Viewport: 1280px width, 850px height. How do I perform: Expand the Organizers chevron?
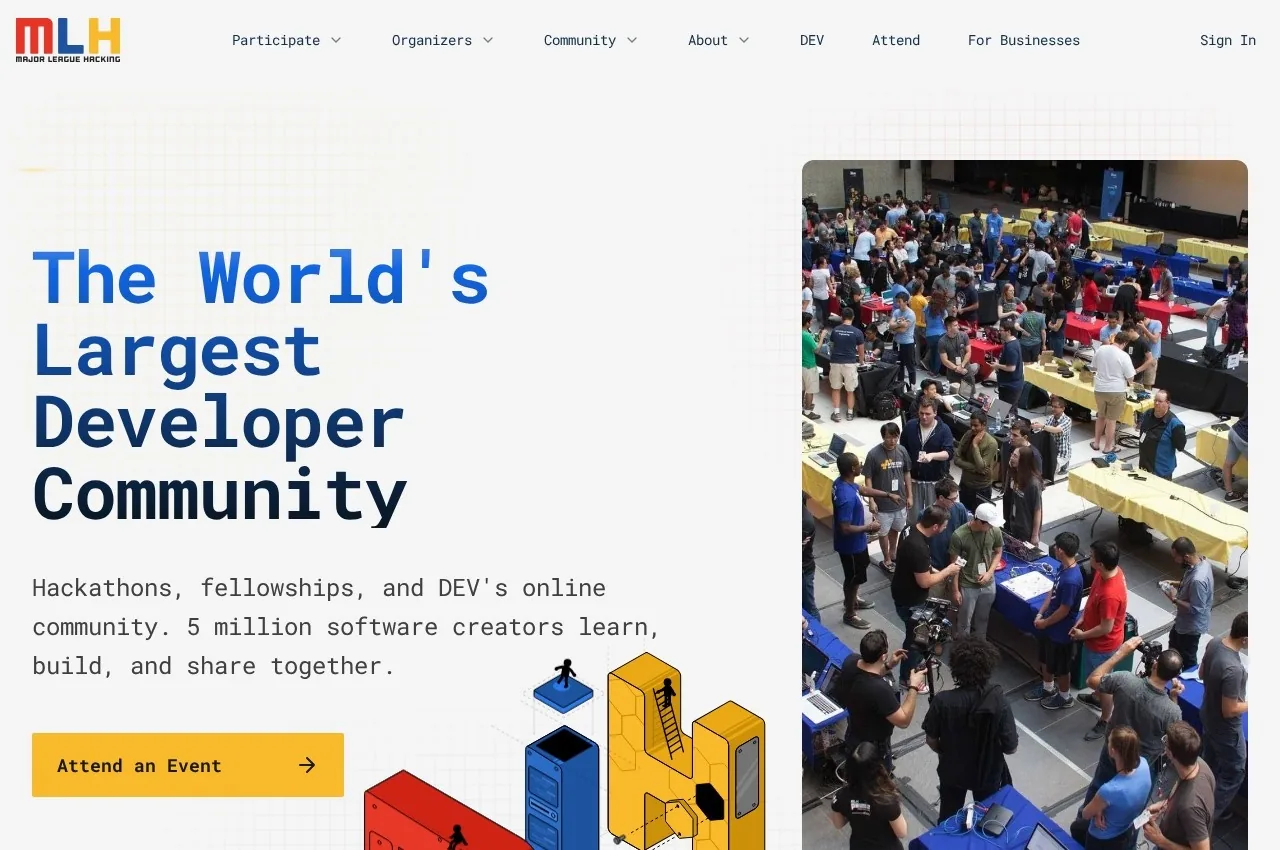click(x=488, y=40)
